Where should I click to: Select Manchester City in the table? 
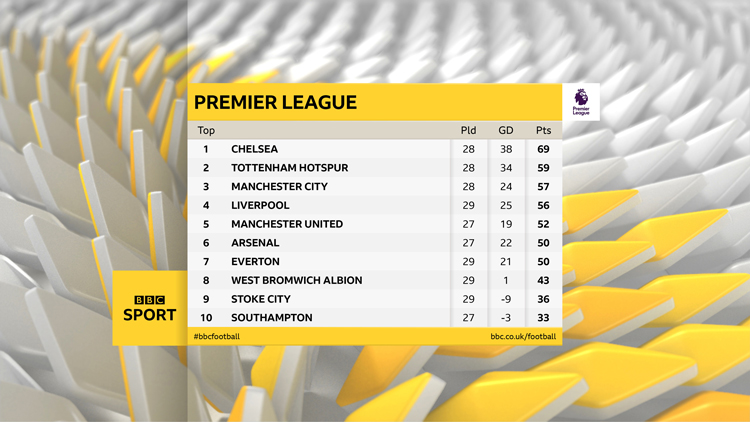point(279,187)
